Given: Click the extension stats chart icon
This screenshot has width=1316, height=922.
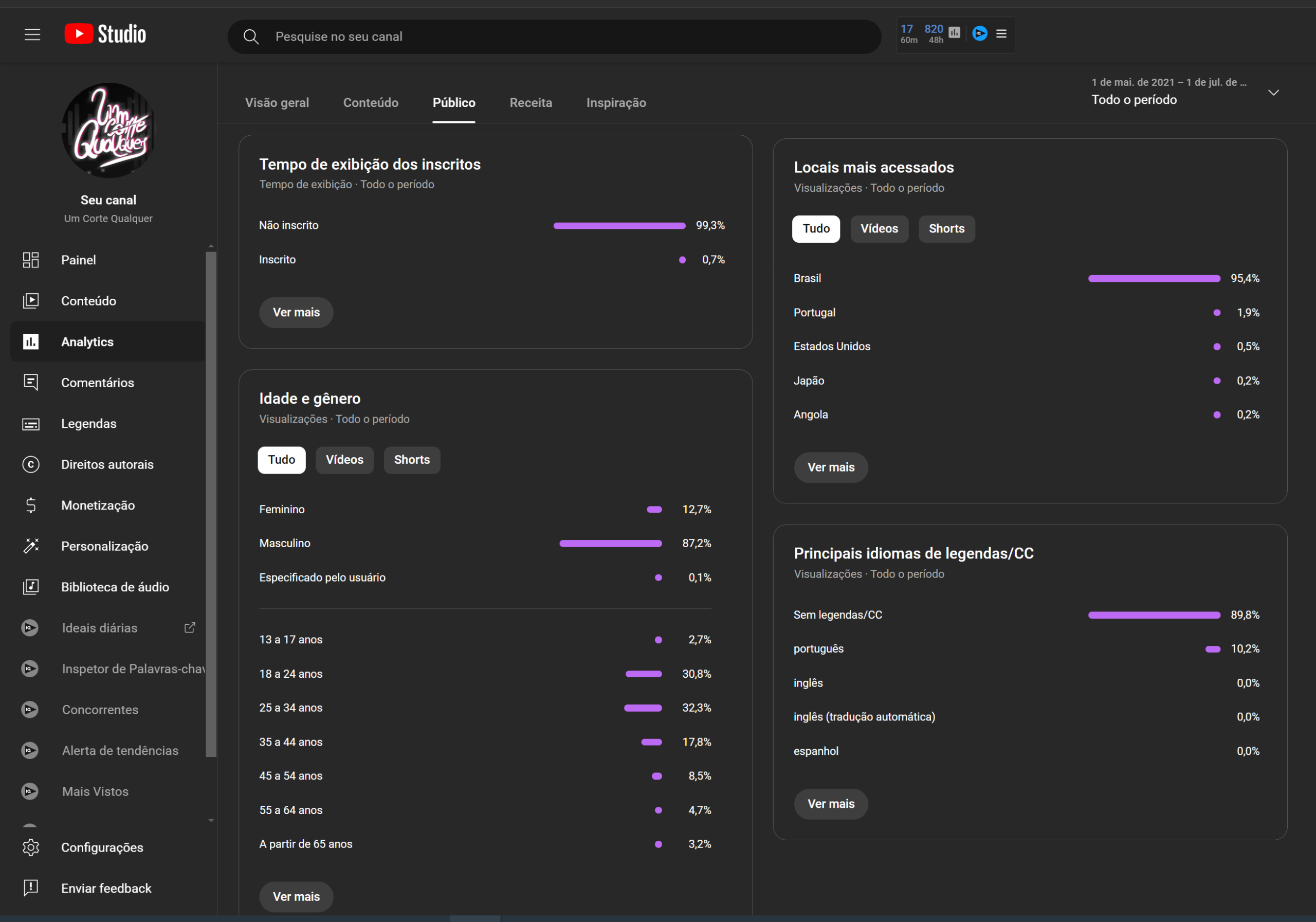Looking at the screenshot, I should [954, 33].
